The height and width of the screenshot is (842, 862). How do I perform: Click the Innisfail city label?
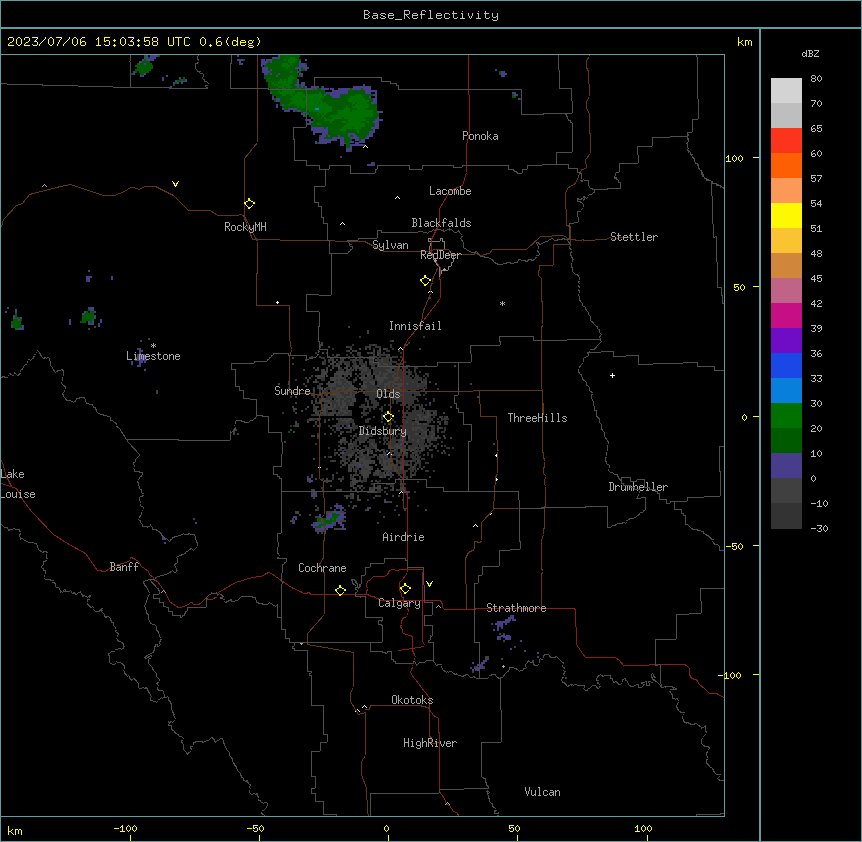click(x=415, y=326)
